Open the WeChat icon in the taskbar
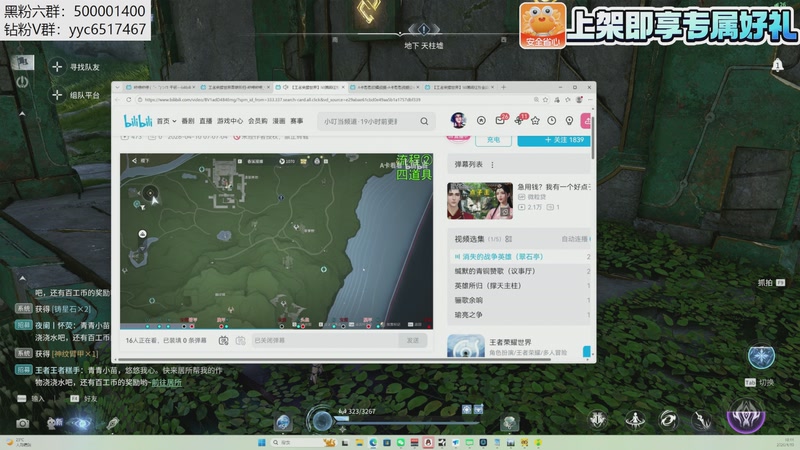The width and height of the screenshot is (800, 450). (401, 442)
